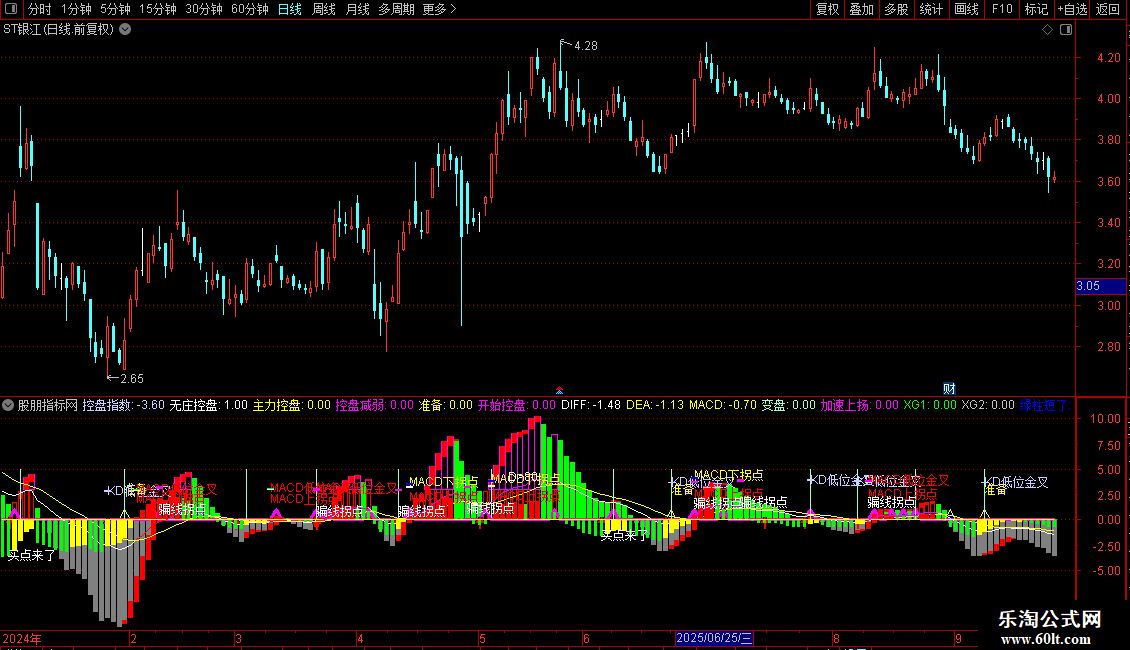This screenshot has width=1130, height=650.
Task: Click the 2024年 label on time axis
Action: click(22, 638)
